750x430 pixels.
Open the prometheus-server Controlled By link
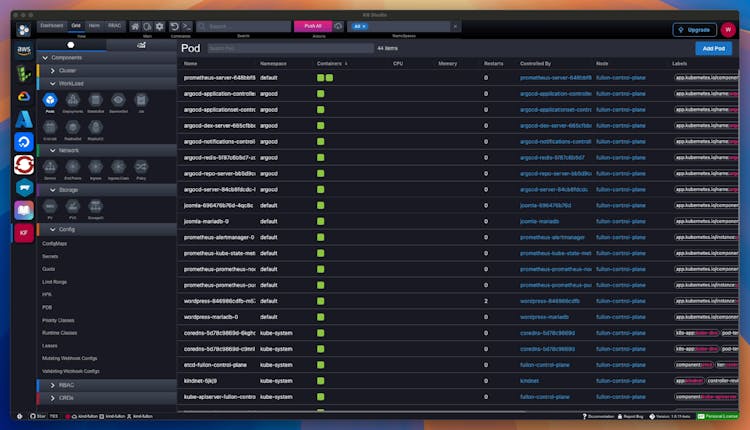556,77
